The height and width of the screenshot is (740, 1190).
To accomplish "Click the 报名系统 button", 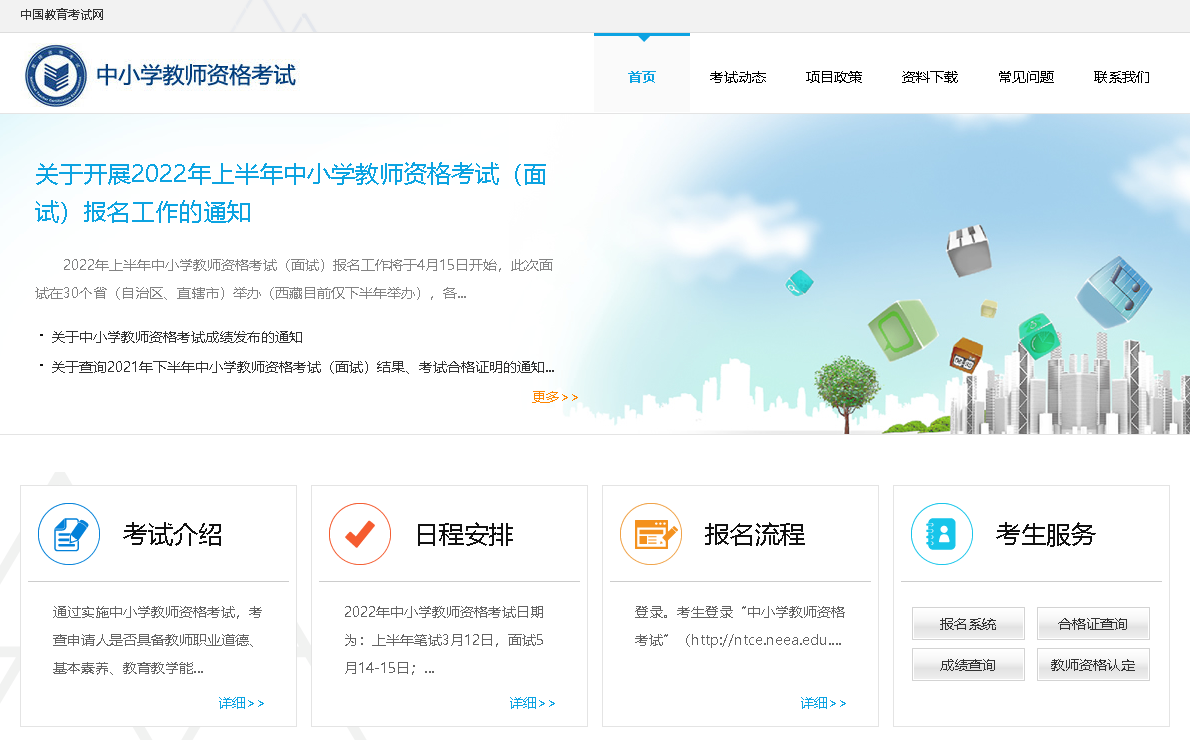I will (x=968, y=624).
